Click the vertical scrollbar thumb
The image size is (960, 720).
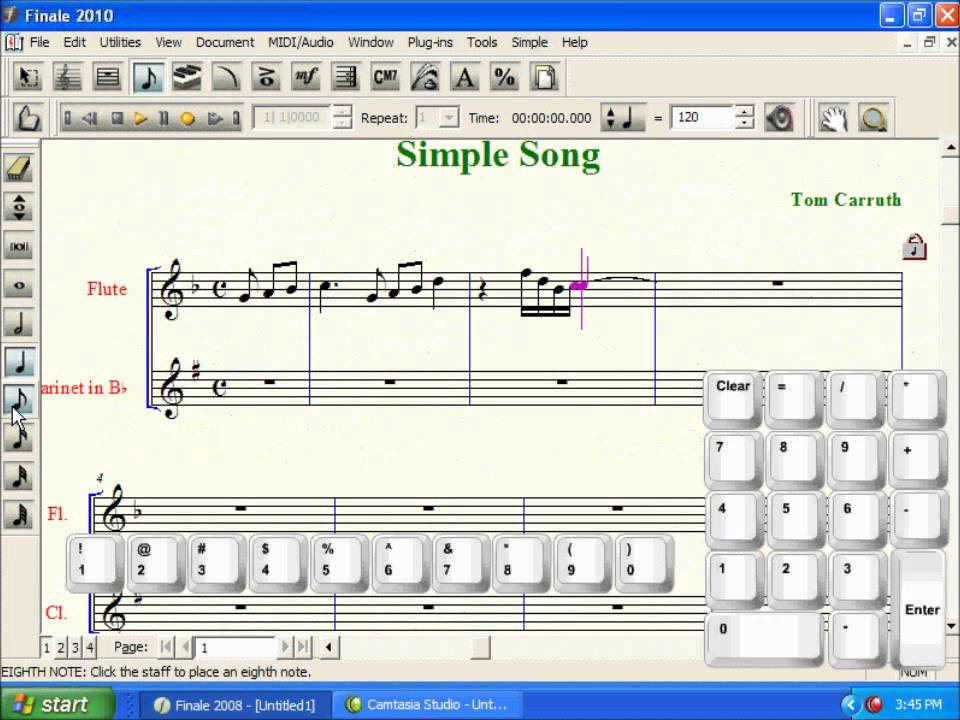coord(950,216)
